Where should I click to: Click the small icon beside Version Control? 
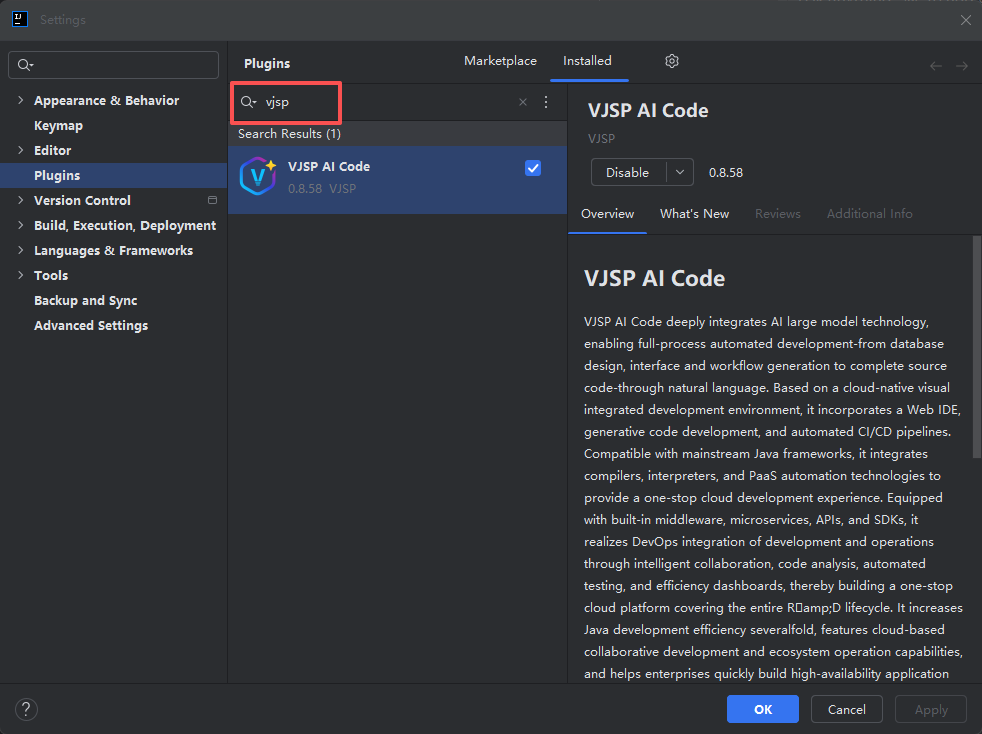(211, 200)
